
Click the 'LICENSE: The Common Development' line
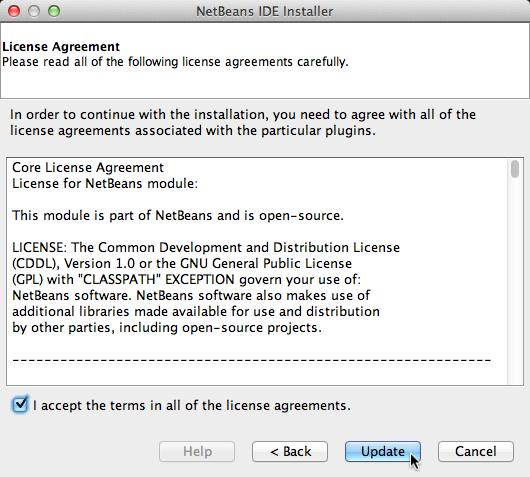pyautogui.click(x=206, y=247)
